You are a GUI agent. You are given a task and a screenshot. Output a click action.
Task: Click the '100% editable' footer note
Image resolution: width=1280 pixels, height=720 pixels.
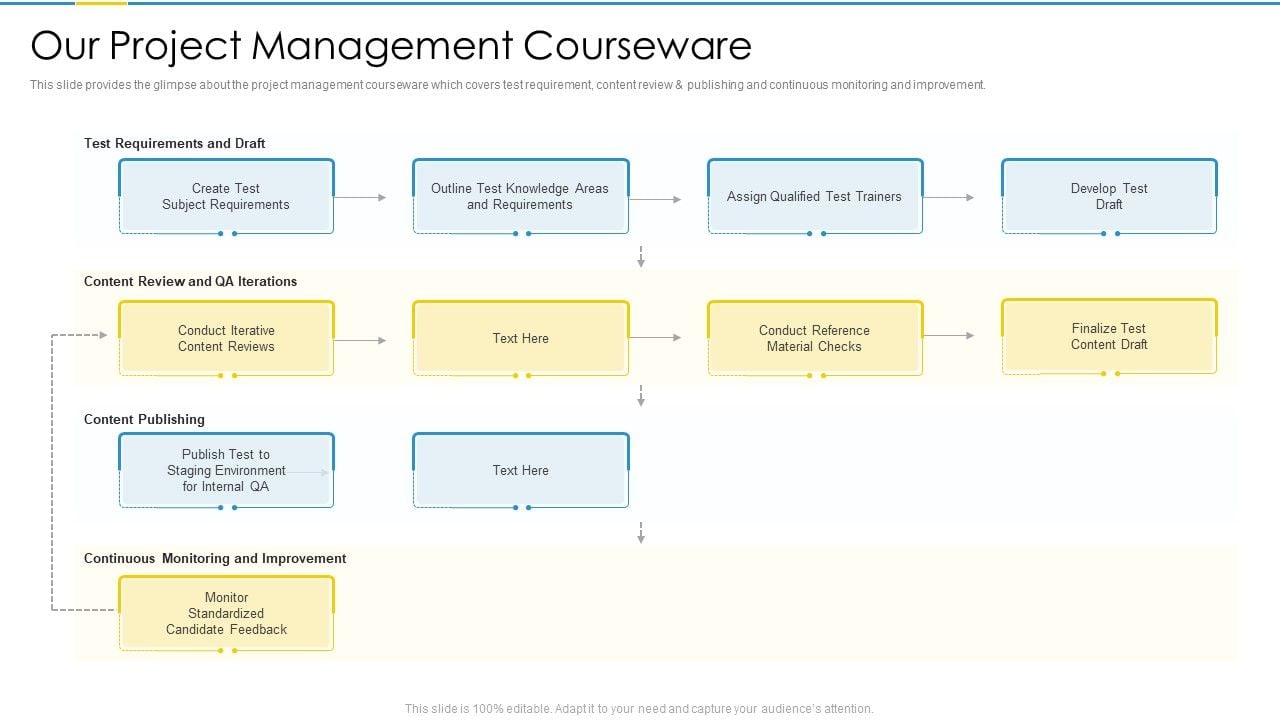[x=639, y=708]
